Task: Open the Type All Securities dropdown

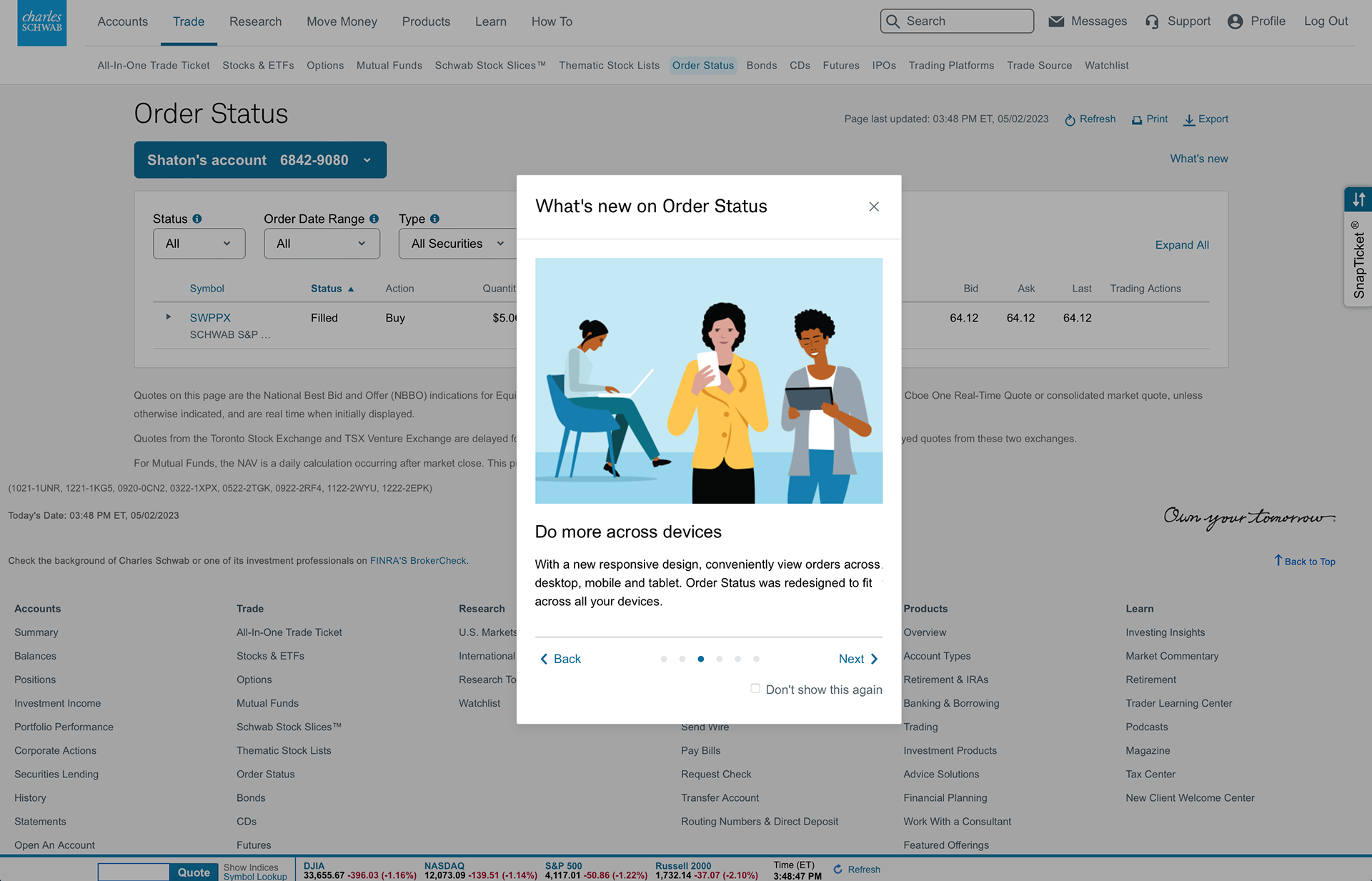Action: coord(457,244)
